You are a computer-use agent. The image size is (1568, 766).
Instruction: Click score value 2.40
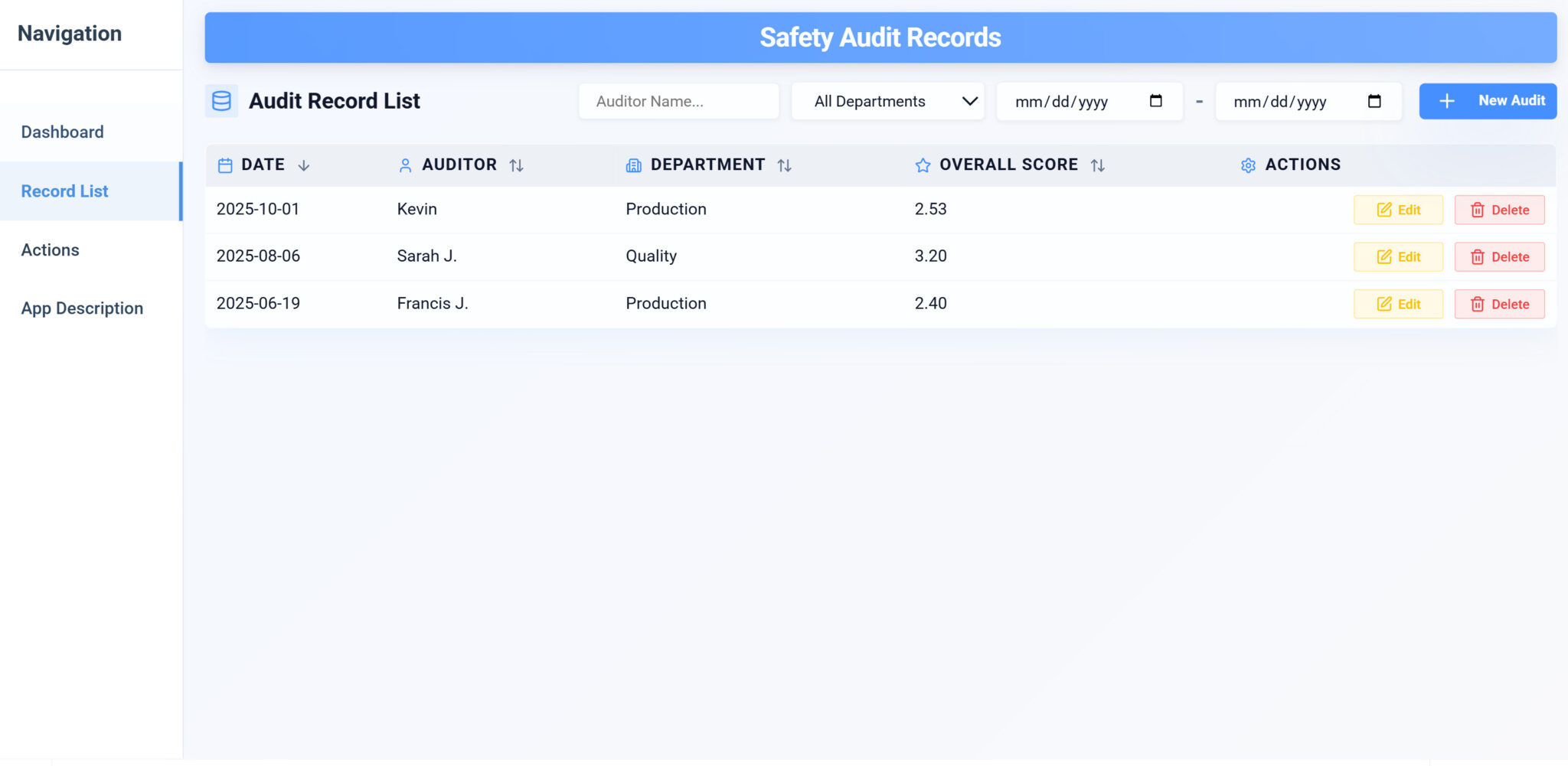tap(931, 303)
